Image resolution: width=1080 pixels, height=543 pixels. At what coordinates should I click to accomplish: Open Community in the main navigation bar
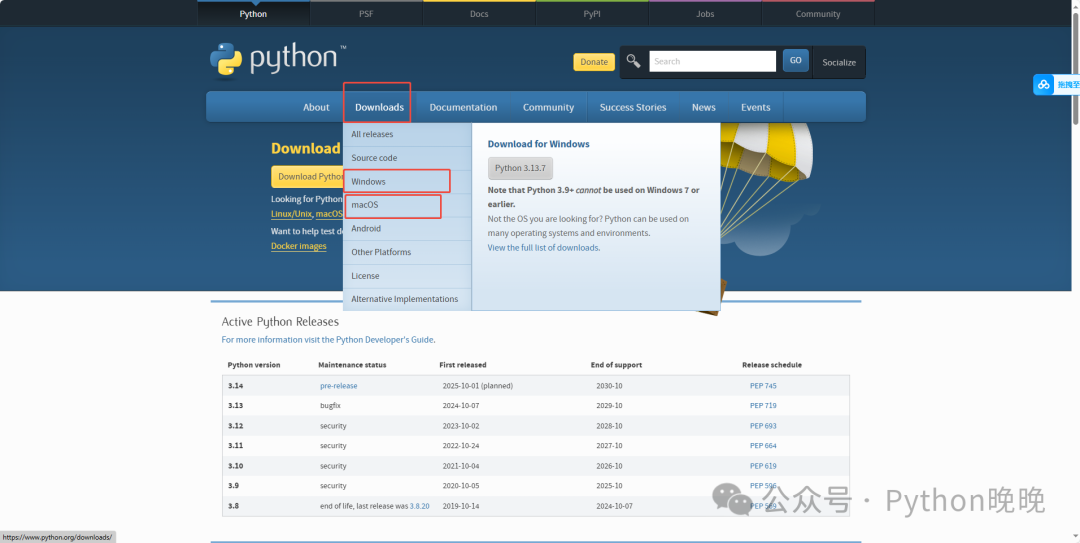pyautogui.click(x=548, y=107)
